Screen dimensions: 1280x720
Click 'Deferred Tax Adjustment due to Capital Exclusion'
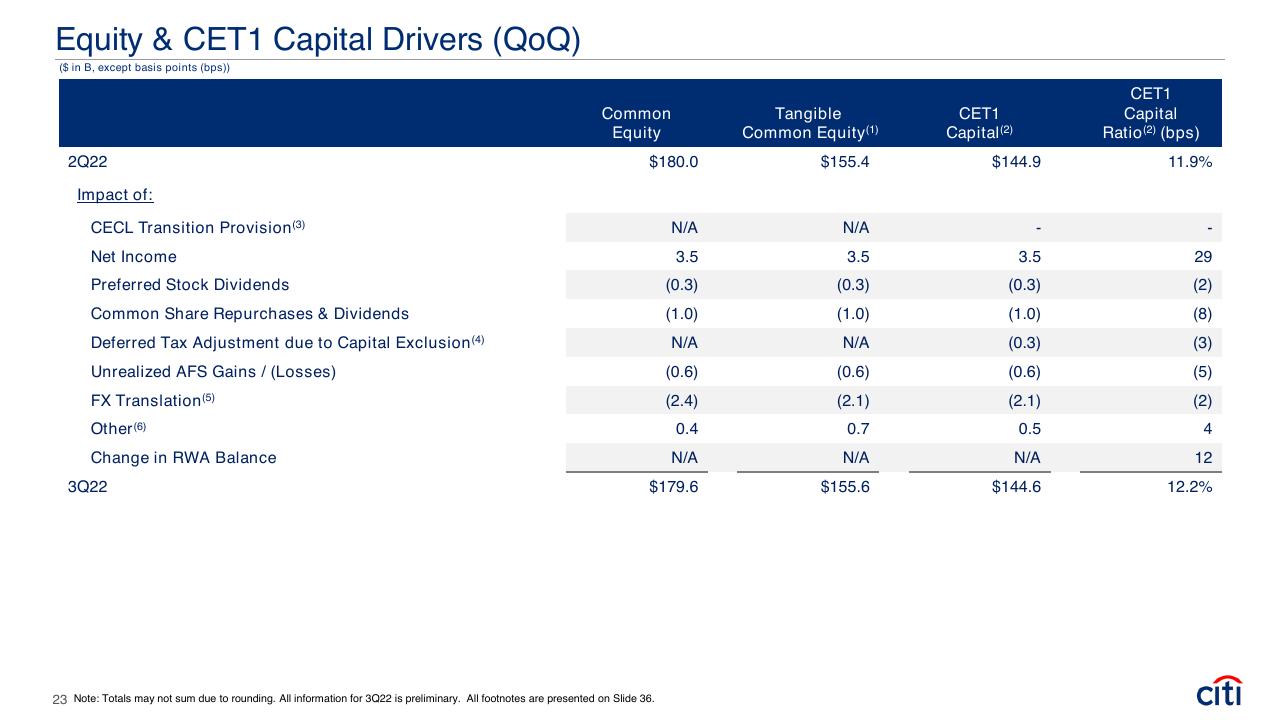coord(287,342)
